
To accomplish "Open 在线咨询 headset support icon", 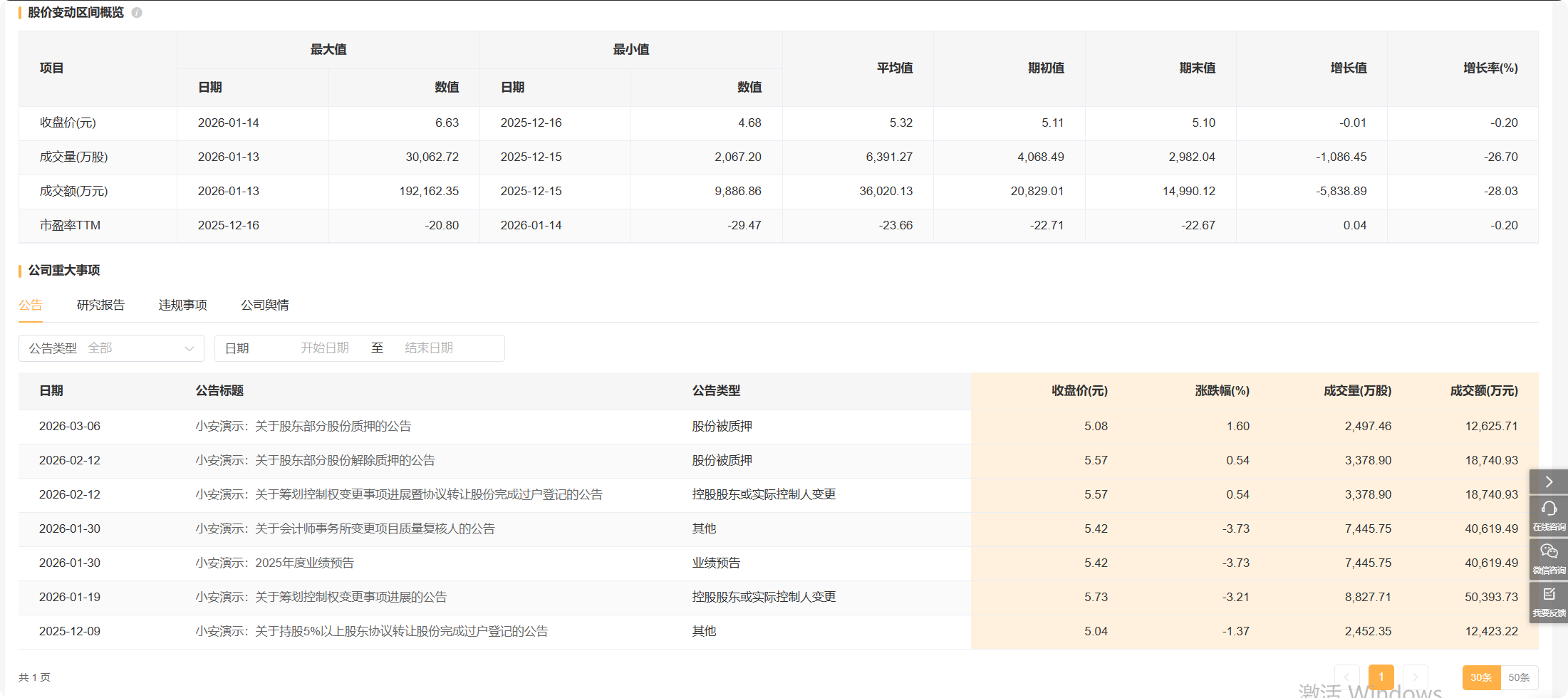I will (x=1549, y=516).
